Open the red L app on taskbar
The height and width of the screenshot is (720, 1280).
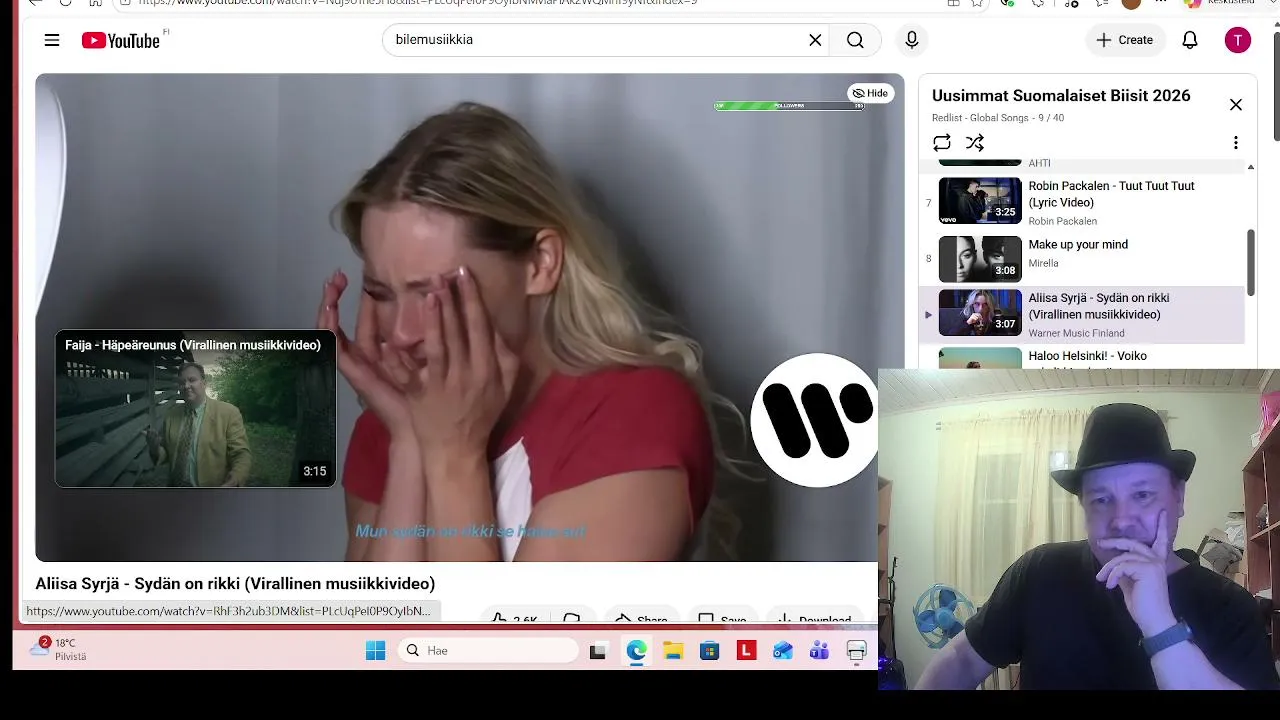click(x=746, y=651)
